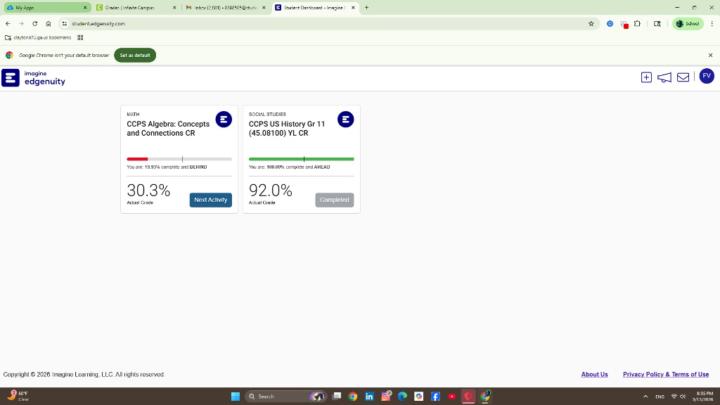Click the Imagine Edgenuity logo

point(34,78)
